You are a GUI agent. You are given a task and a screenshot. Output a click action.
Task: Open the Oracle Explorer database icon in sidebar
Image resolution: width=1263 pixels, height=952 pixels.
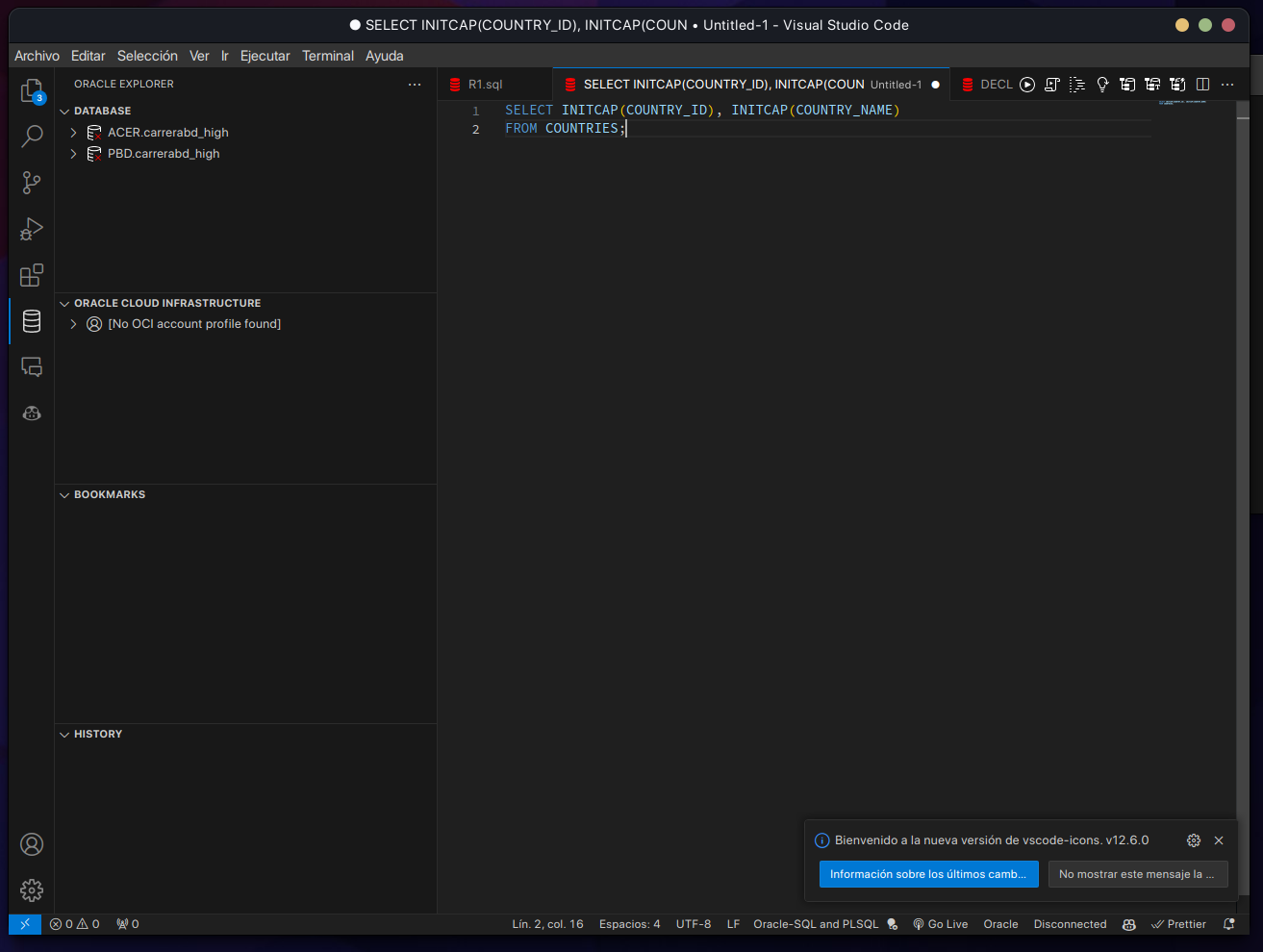31,320
